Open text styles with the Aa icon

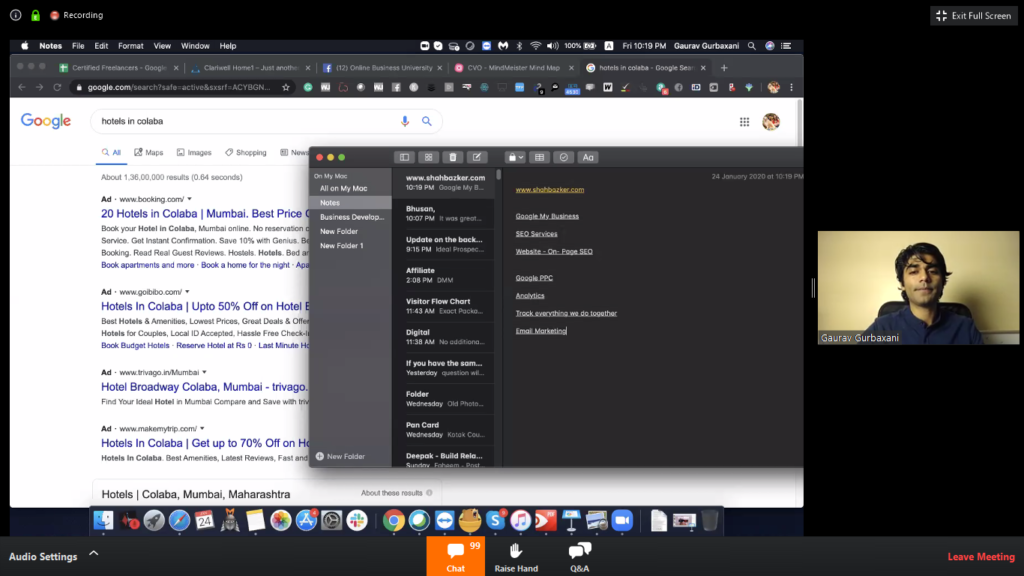point(588,157)
